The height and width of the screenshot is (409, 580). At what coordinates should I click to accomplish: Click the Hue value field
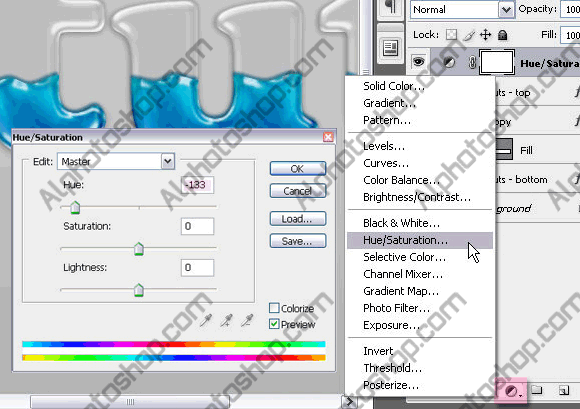(198, 185)
